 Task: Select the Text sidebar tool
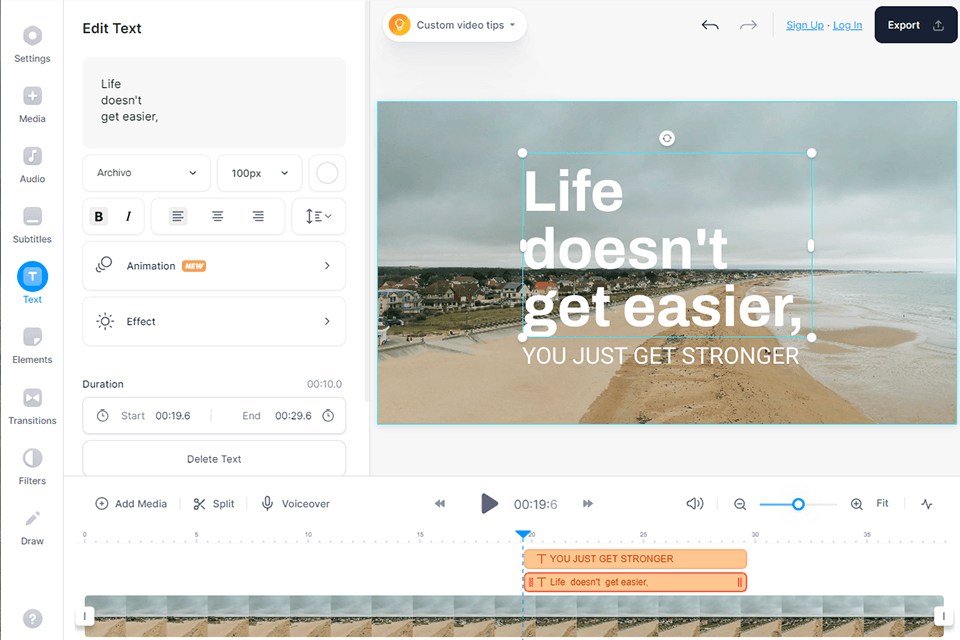pyautogui.click(x=32, y=283)
